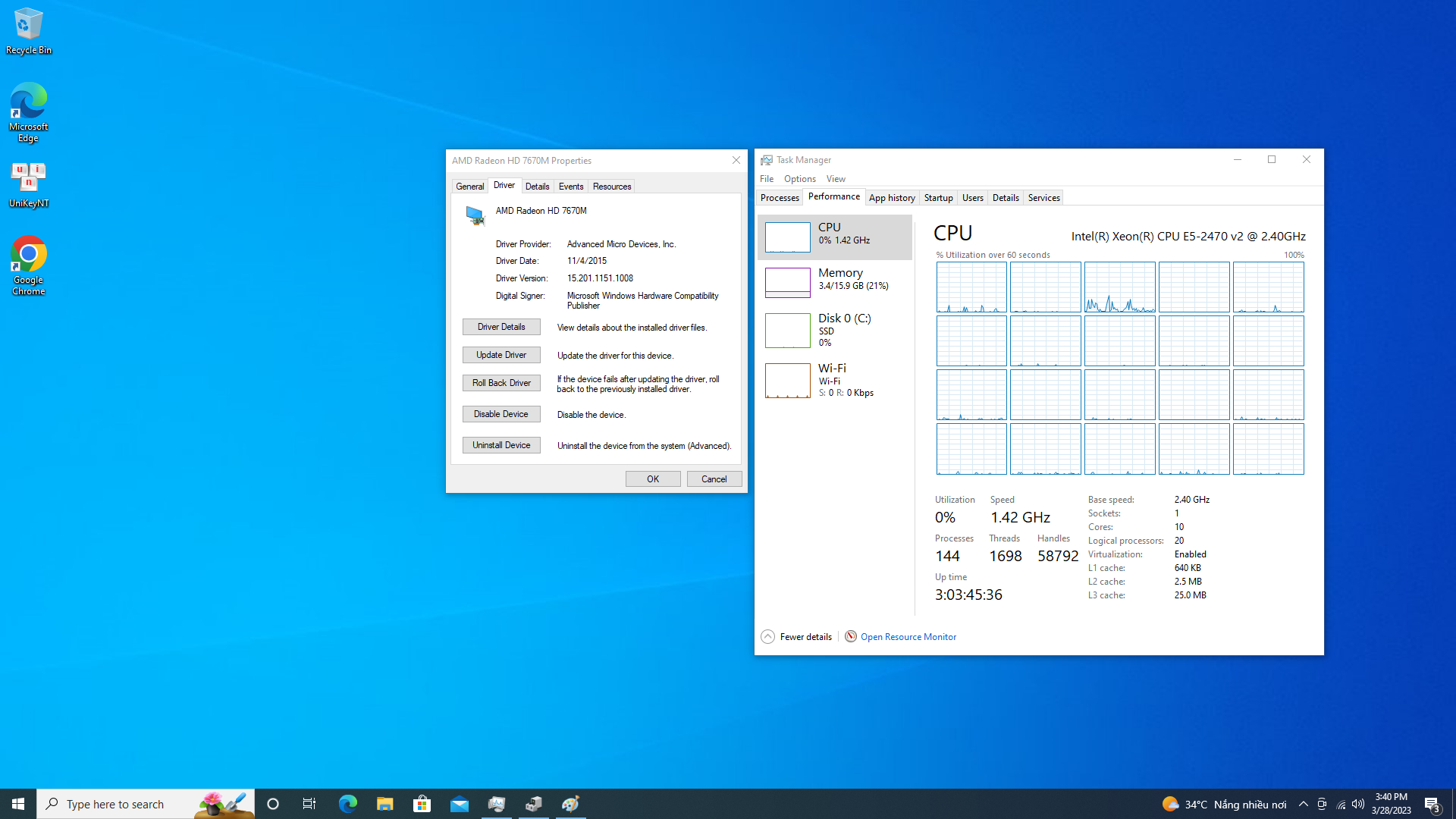The height and width of the screenshot is (819, 1456).
Task: Click the Disable Device button
Action: [501, 414]
